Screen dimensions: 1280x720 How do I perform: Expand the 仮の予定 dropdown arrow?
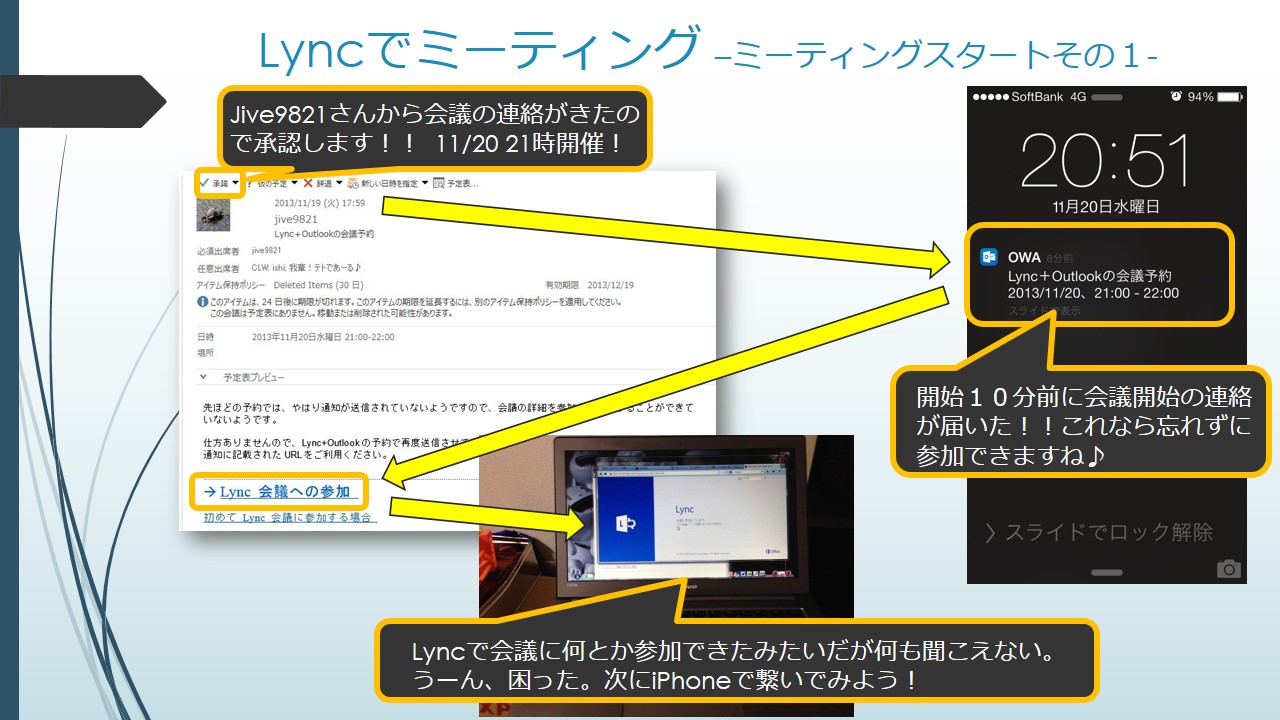point(293,183)
